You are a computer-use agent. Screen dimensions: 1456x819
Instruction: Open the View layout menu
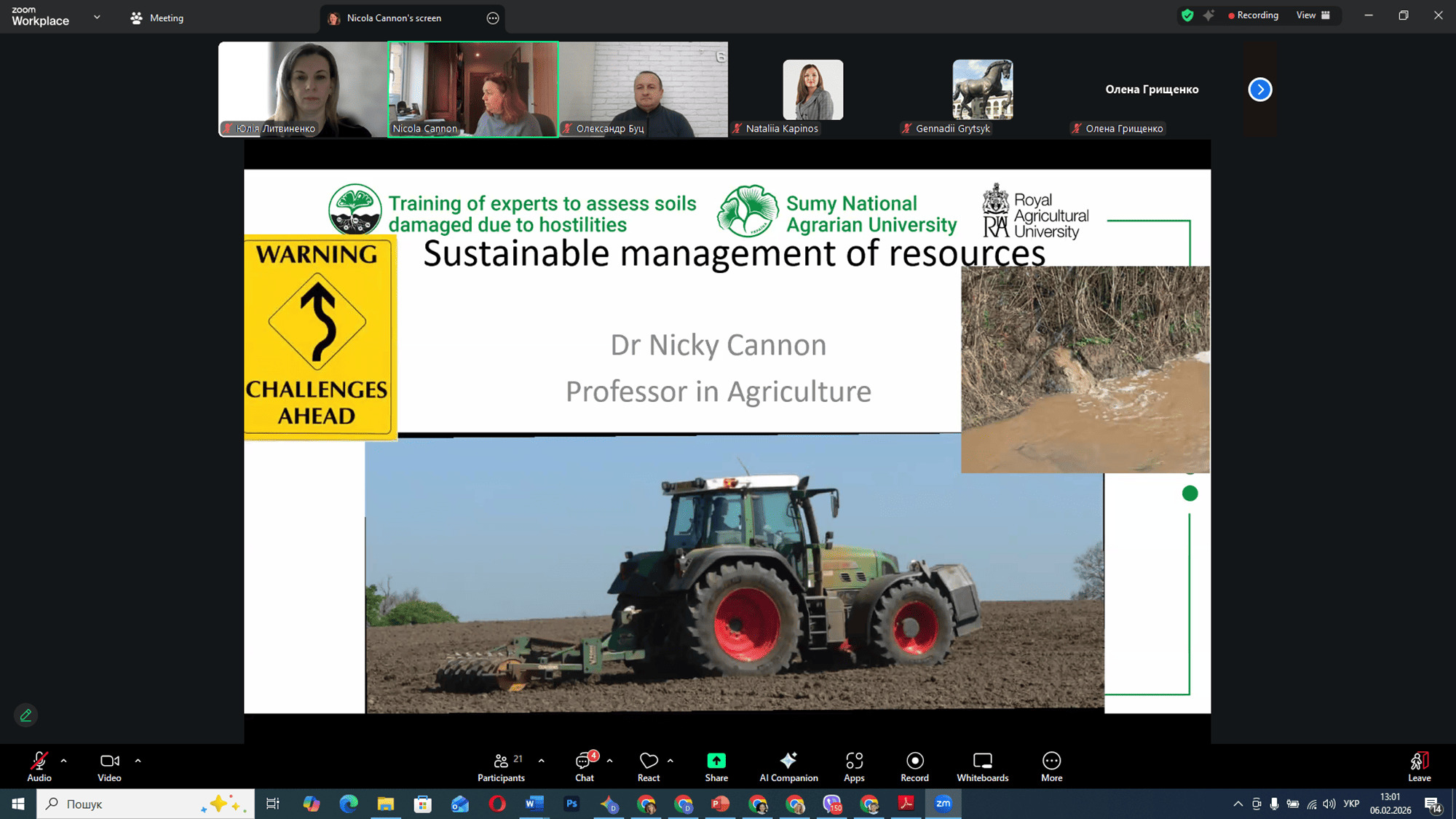[x=1313, y=15]
